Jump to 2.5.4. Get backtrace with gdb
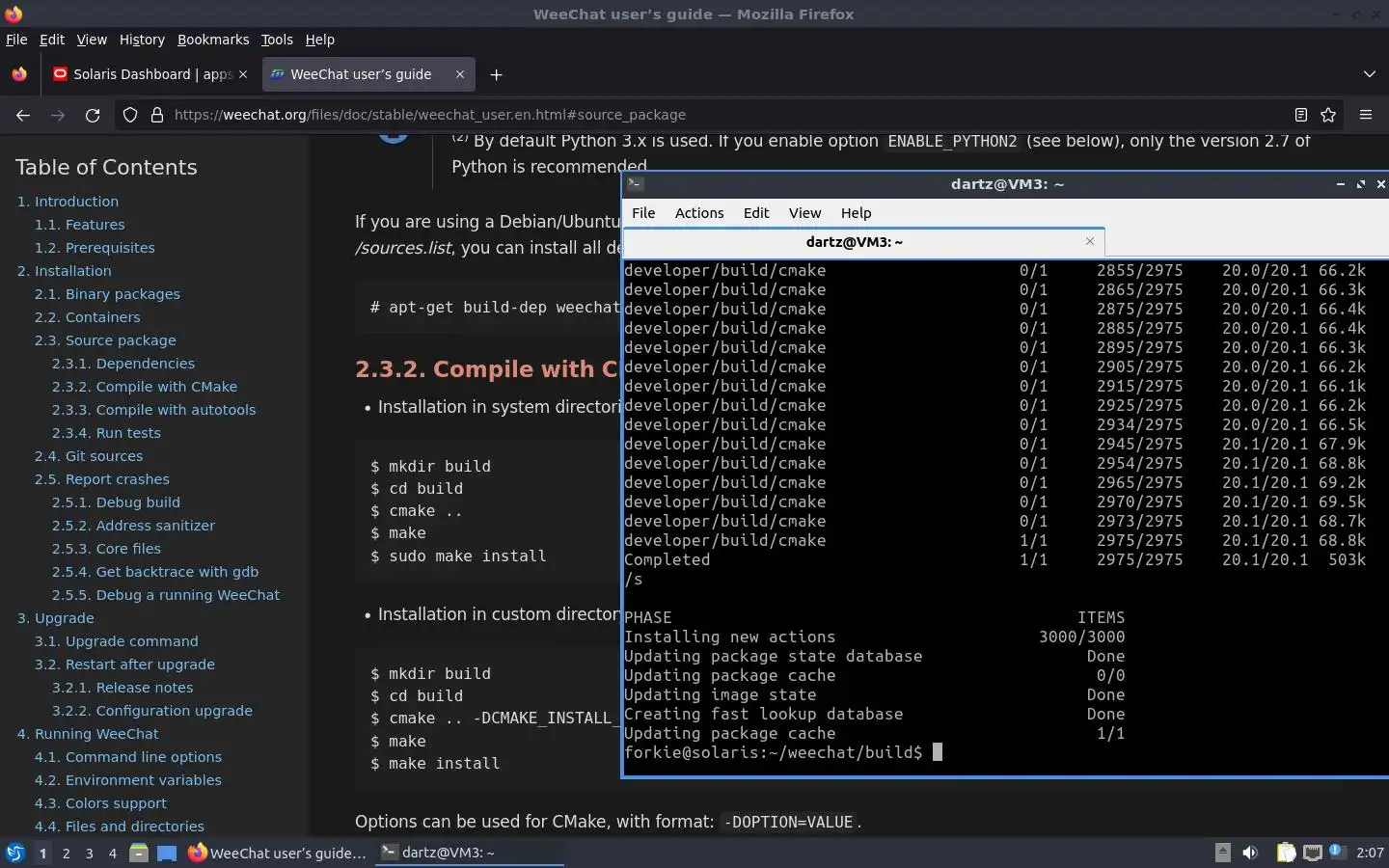 pyautogui.click(x=155, y=572)
